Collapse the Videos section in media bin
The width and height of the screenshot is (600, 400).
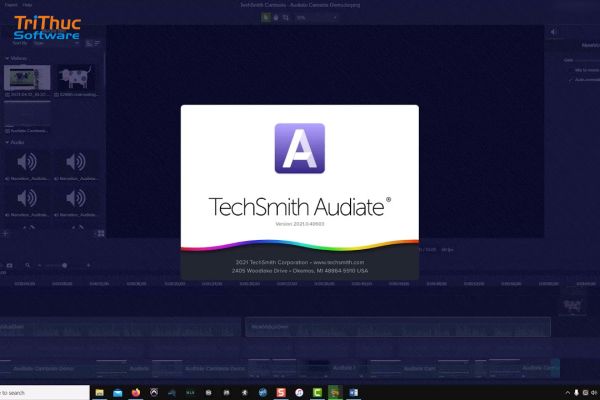(x=7, y=58)
